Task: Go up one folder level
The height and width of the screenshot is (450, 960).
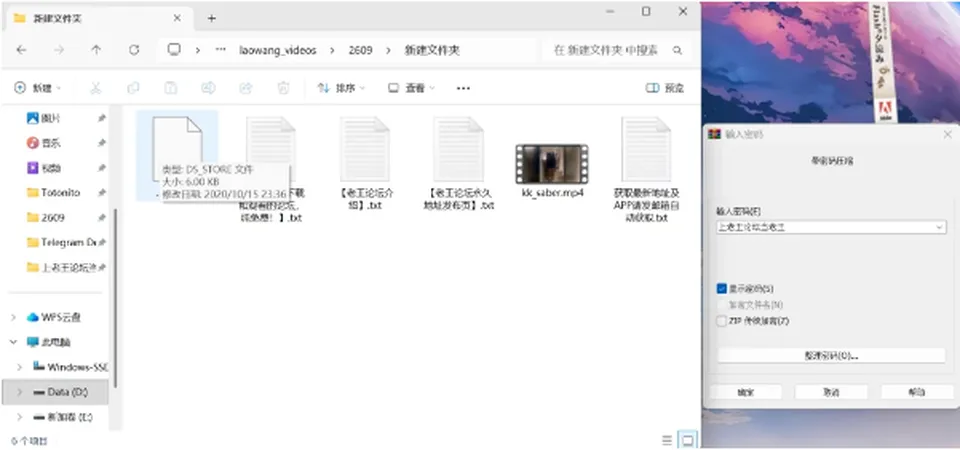Action: pos(96,50)
